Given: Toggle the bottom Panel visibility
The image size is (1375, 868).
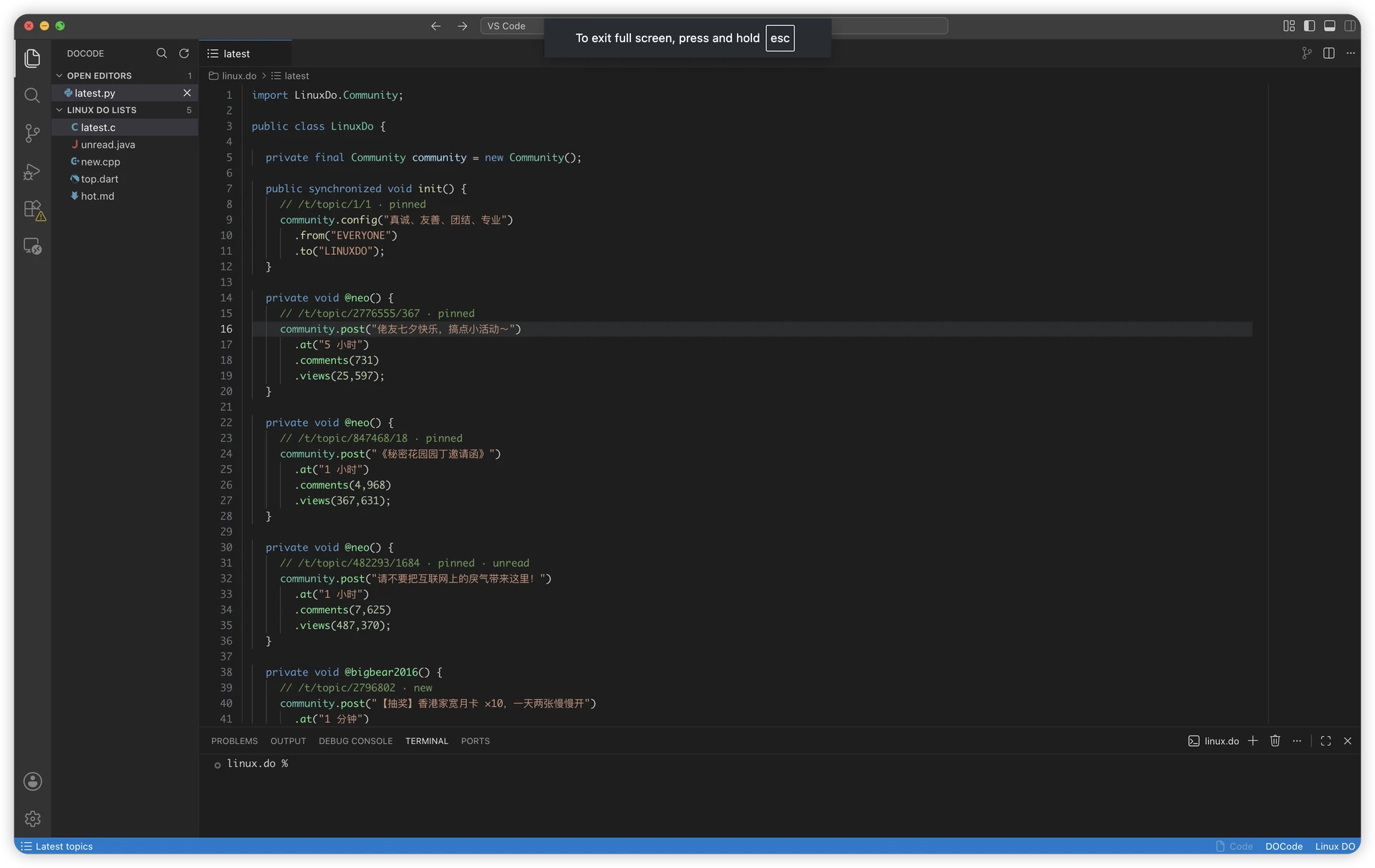Looking at the screenshot, I should pos(1329,26).
